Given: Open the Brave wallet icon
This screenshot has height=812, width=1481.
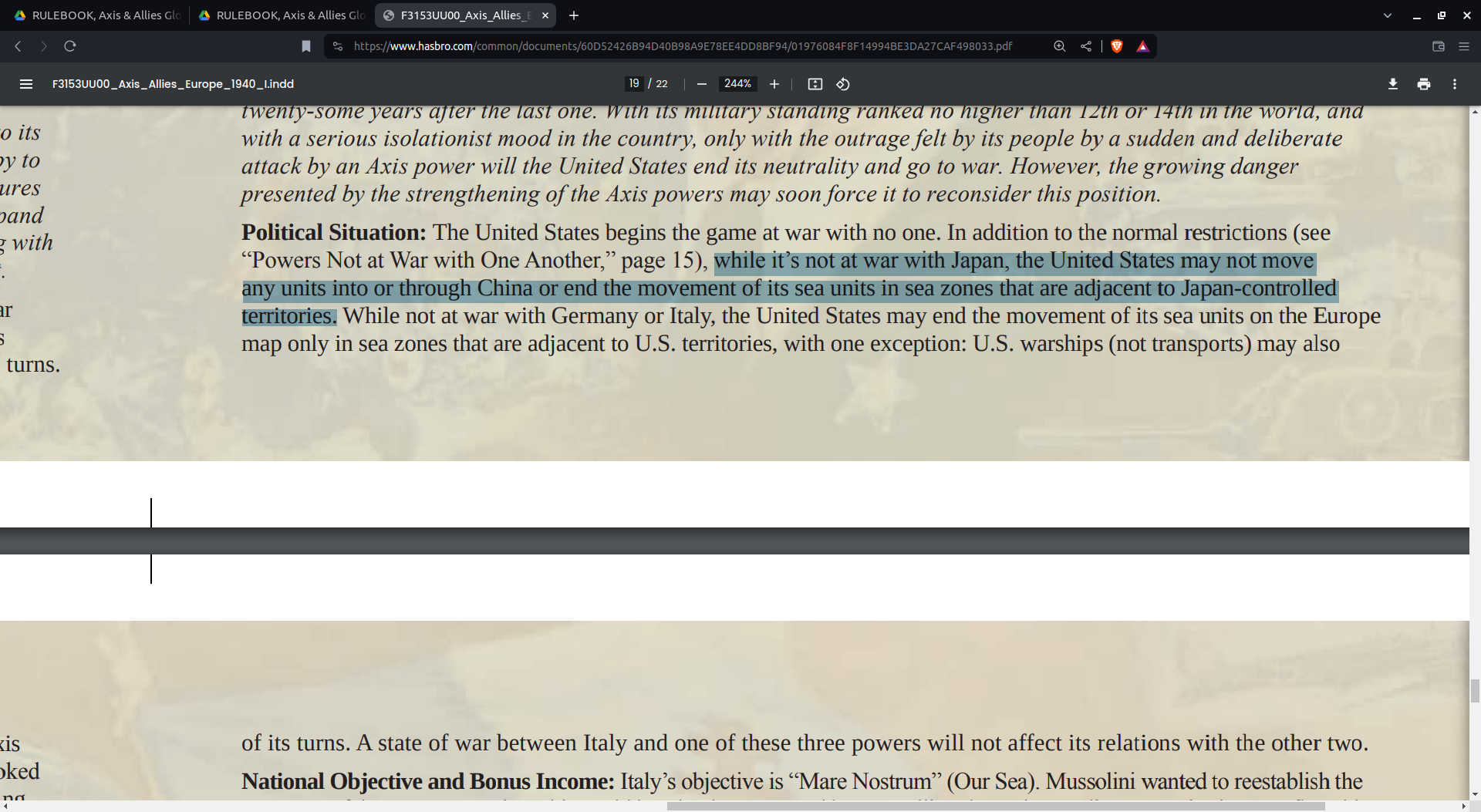Looking at the screenshot, I should tap(1439, 46).
